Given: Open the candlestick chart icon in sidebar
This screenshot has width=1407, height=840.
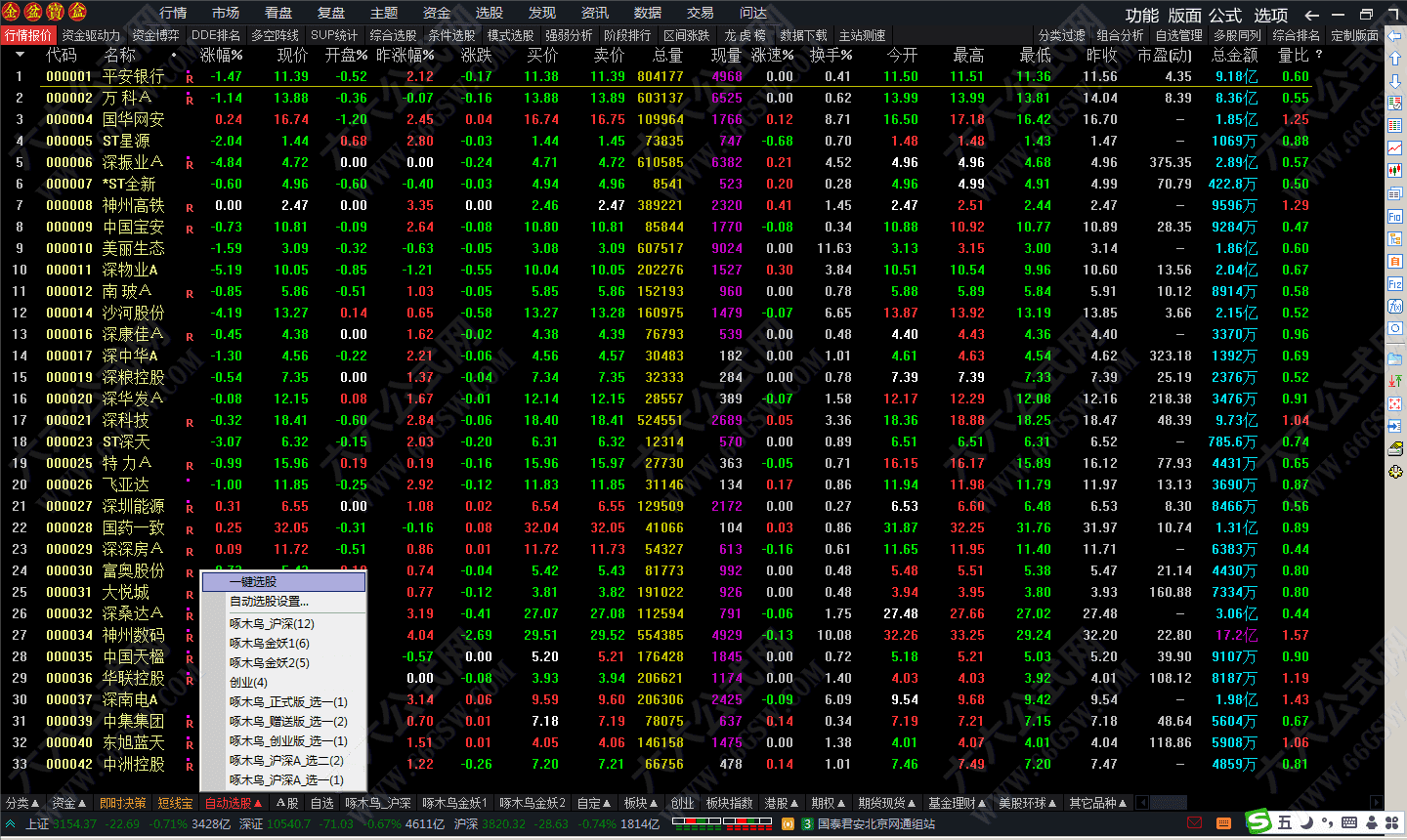Looking at the screenshot, I should coord(1395,171).
